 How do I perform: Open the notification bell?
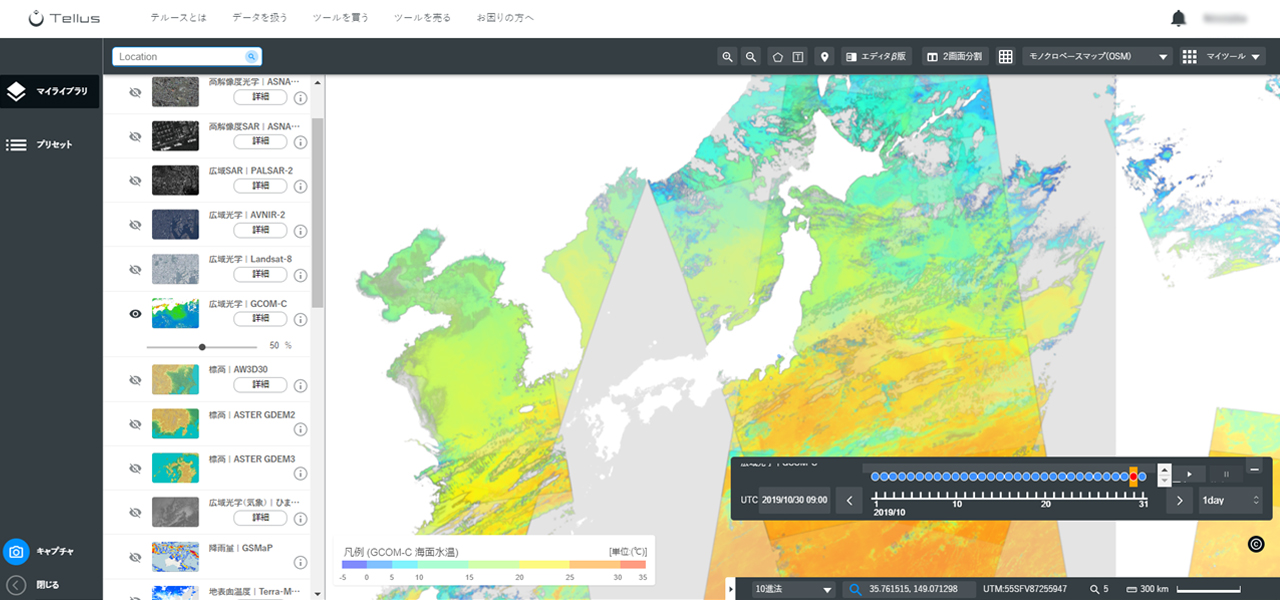pos(1179,18)
